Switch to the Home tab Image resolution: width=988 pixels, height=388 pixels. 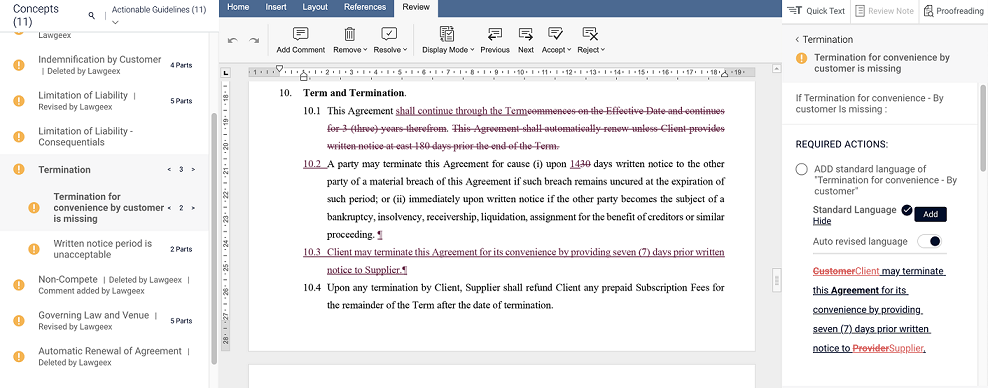tap(238, 7)
